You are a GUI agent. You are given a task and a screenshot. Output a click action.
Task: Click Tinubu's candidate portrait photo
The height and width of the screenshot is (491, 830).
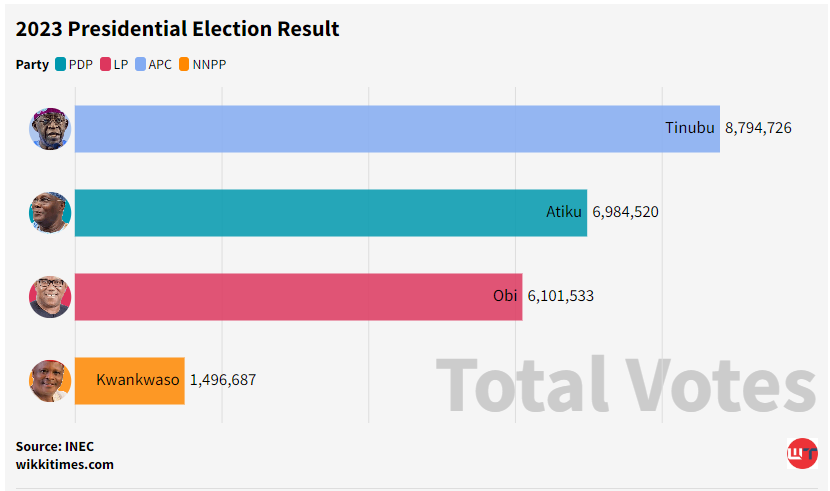click(50, 129)
